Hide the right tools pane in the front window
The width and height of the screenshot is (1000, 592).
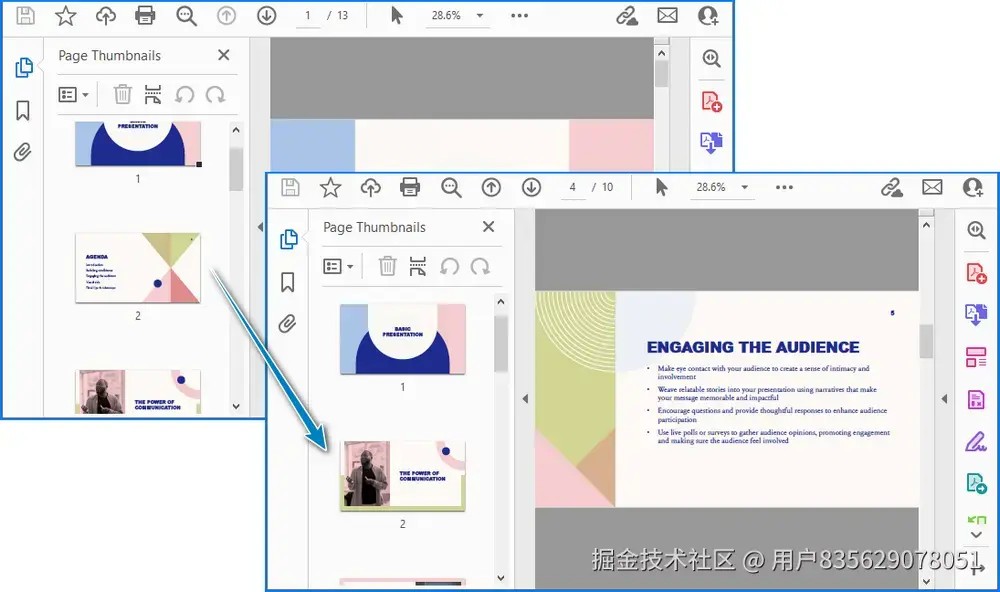point(944,399)
